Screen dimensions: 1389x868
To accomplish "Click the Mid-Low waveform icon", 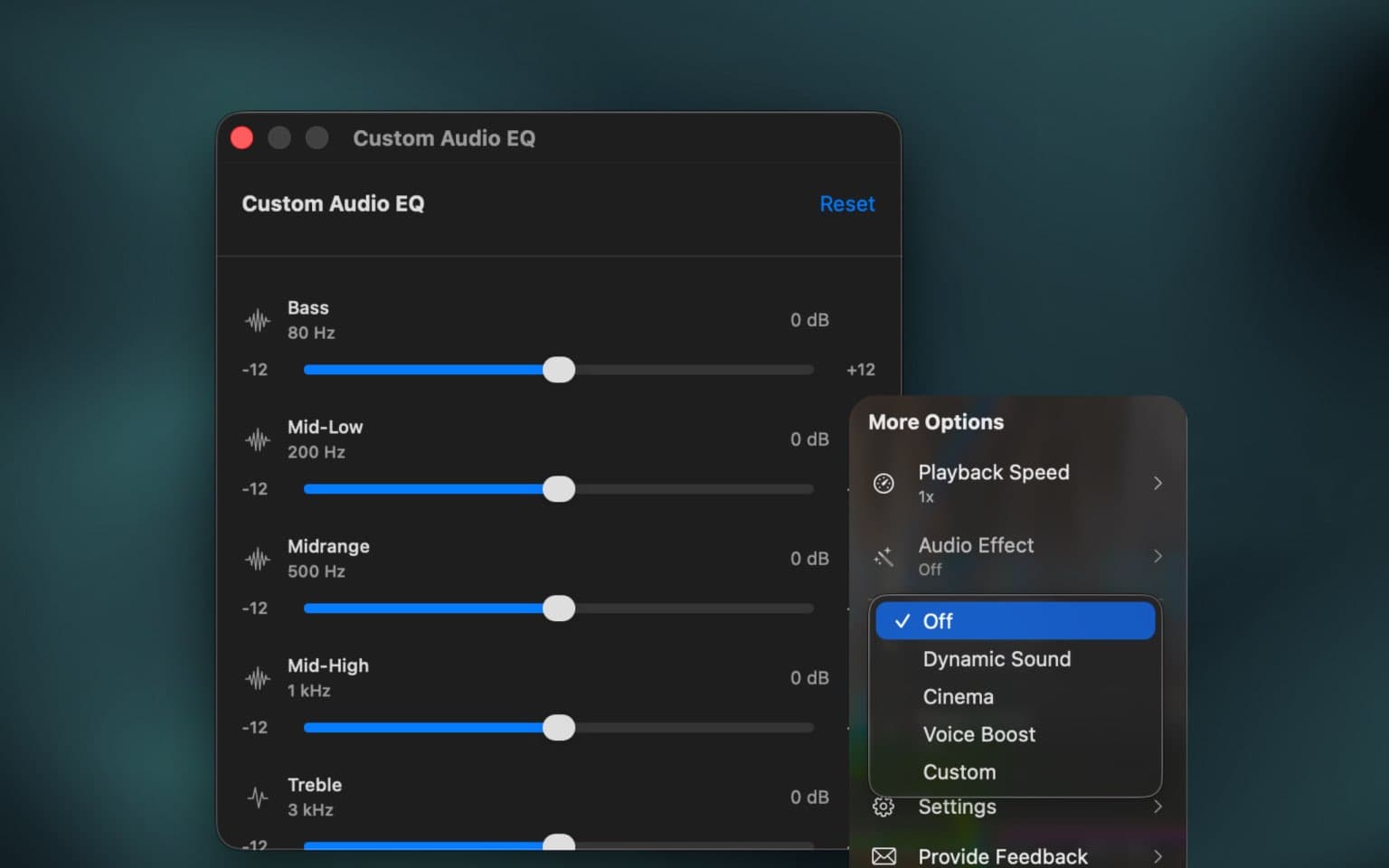I will (257, 439).
